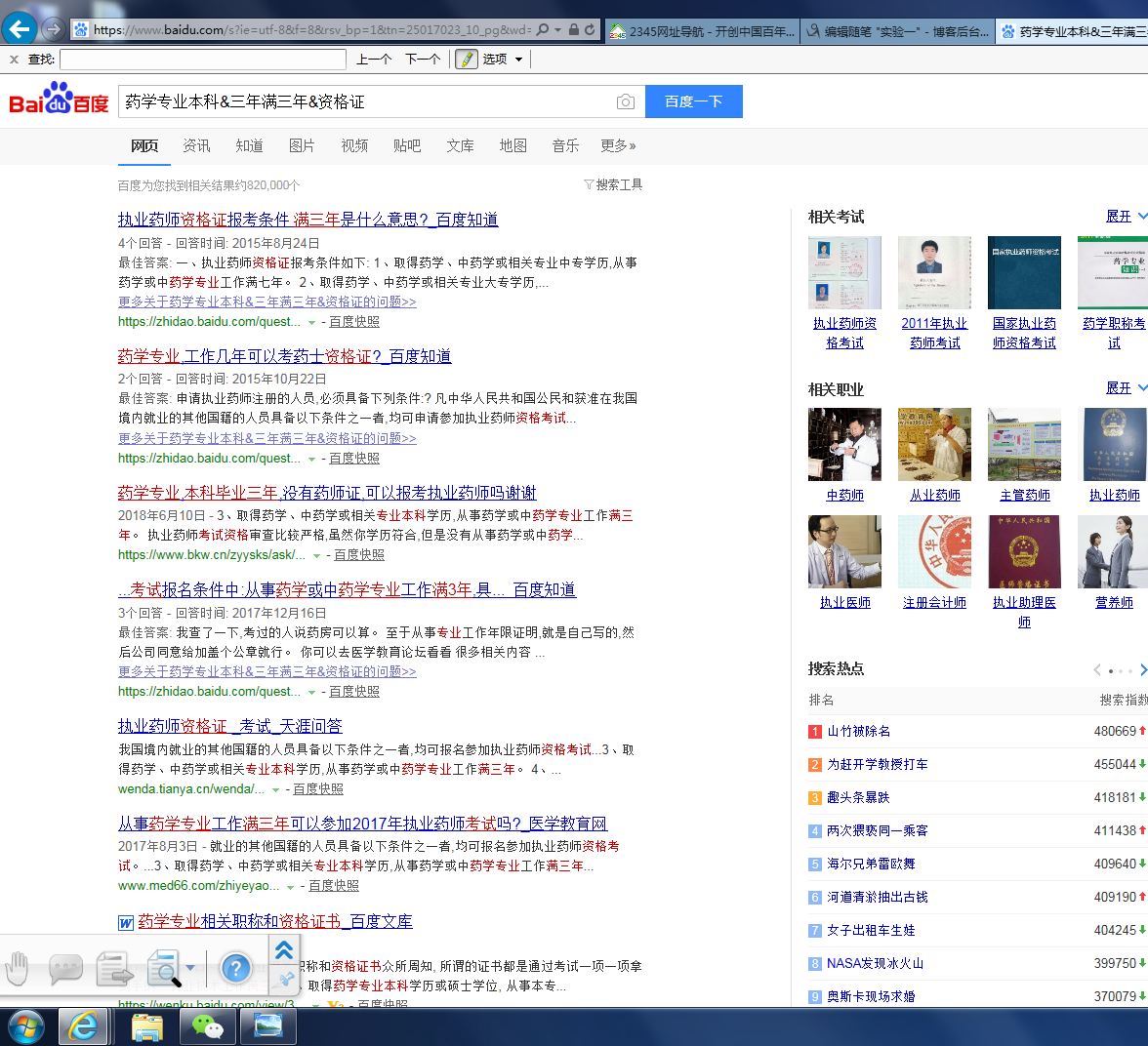Click the browser forward arrow button
Image resolution: width=1148 pixels, height=1046 pixels.
[52, 30]
